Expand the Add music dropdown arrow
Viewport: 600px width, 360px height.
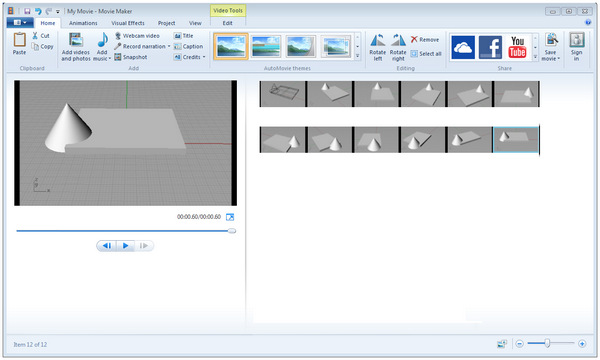tap(109, 59)
